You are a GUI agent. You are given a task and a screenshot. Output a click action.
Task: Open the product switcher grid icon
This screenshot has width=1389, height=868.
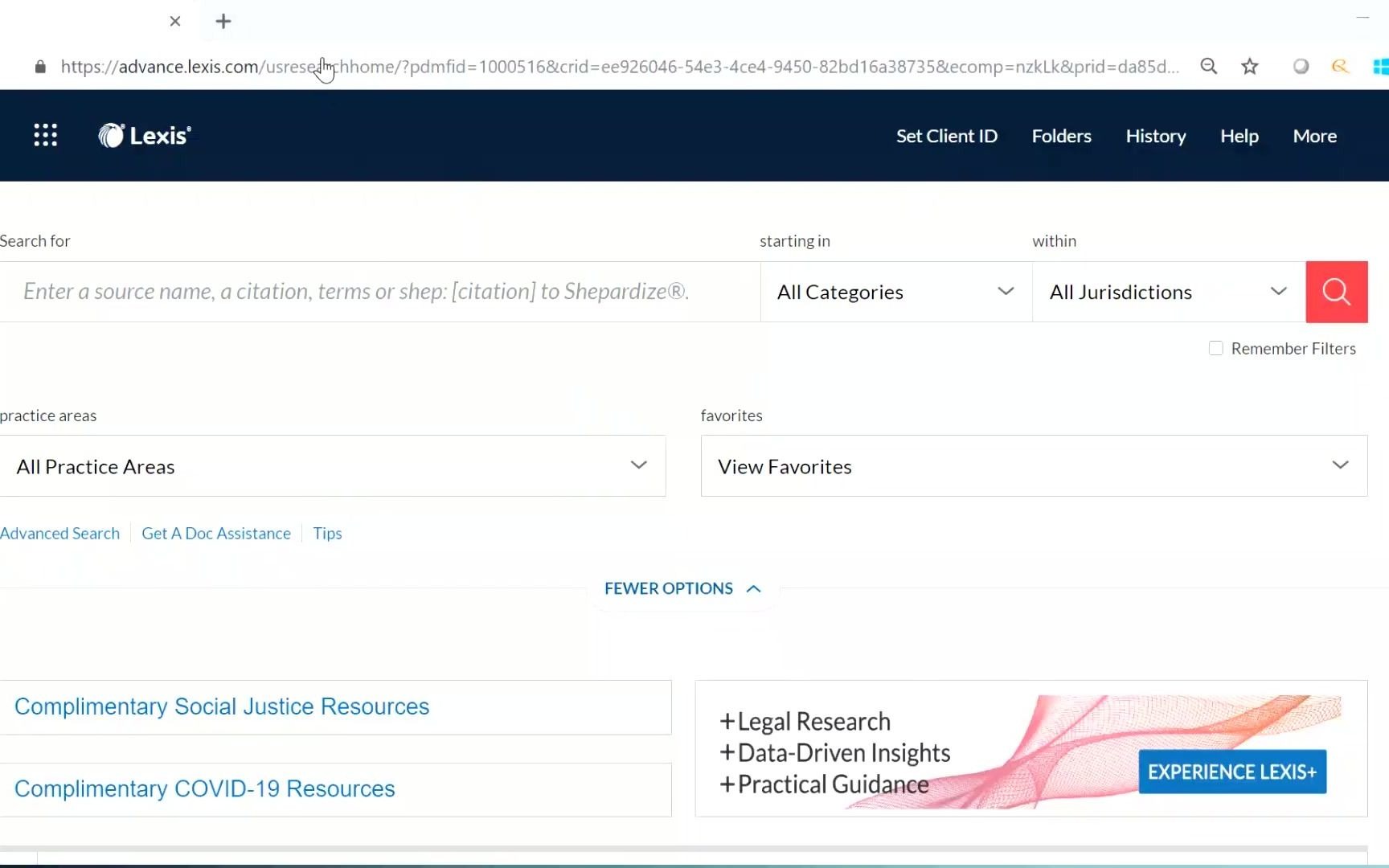click(46, 135)
